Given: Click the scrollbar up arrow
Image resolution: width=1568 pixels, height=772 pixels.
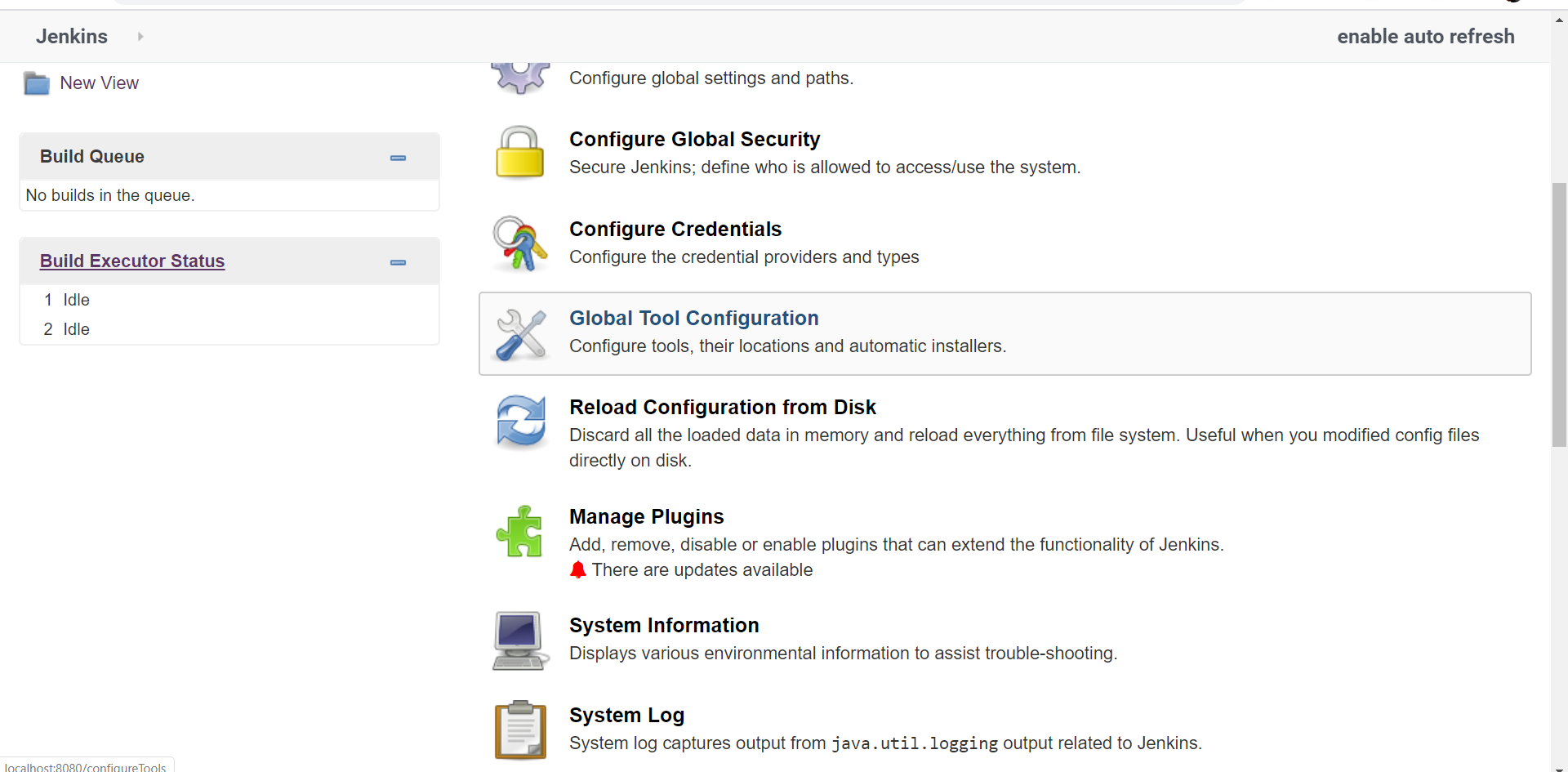Looking at the screenshot, I should pyautogui.click(x=1559, y=20).
